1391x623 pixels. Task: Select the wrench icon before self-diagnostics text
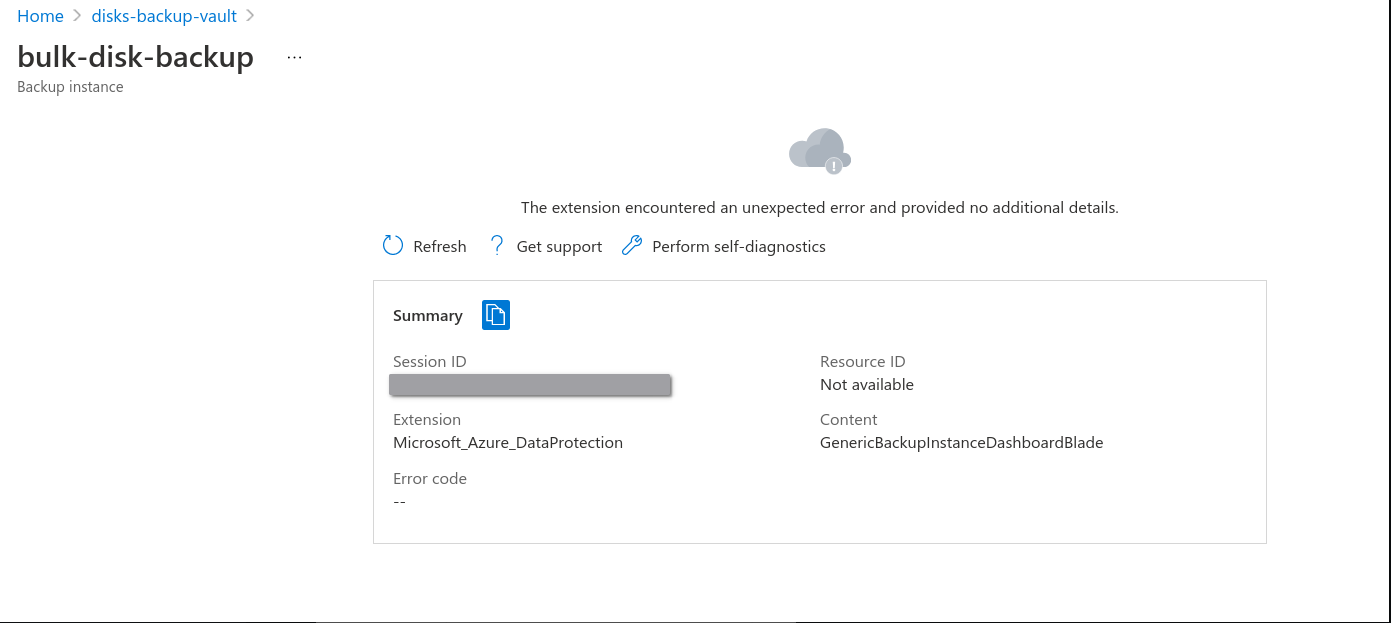(x=632, y=245)
